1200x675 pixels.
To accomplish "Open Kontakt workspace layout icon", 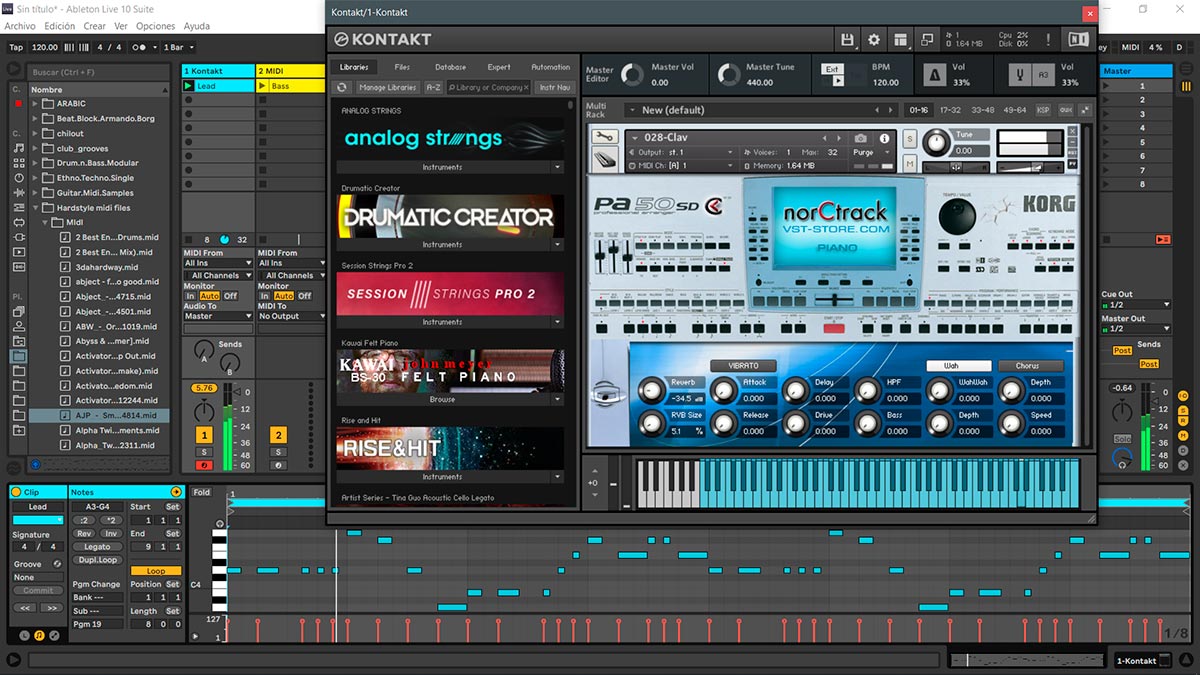I will (901, 39).
